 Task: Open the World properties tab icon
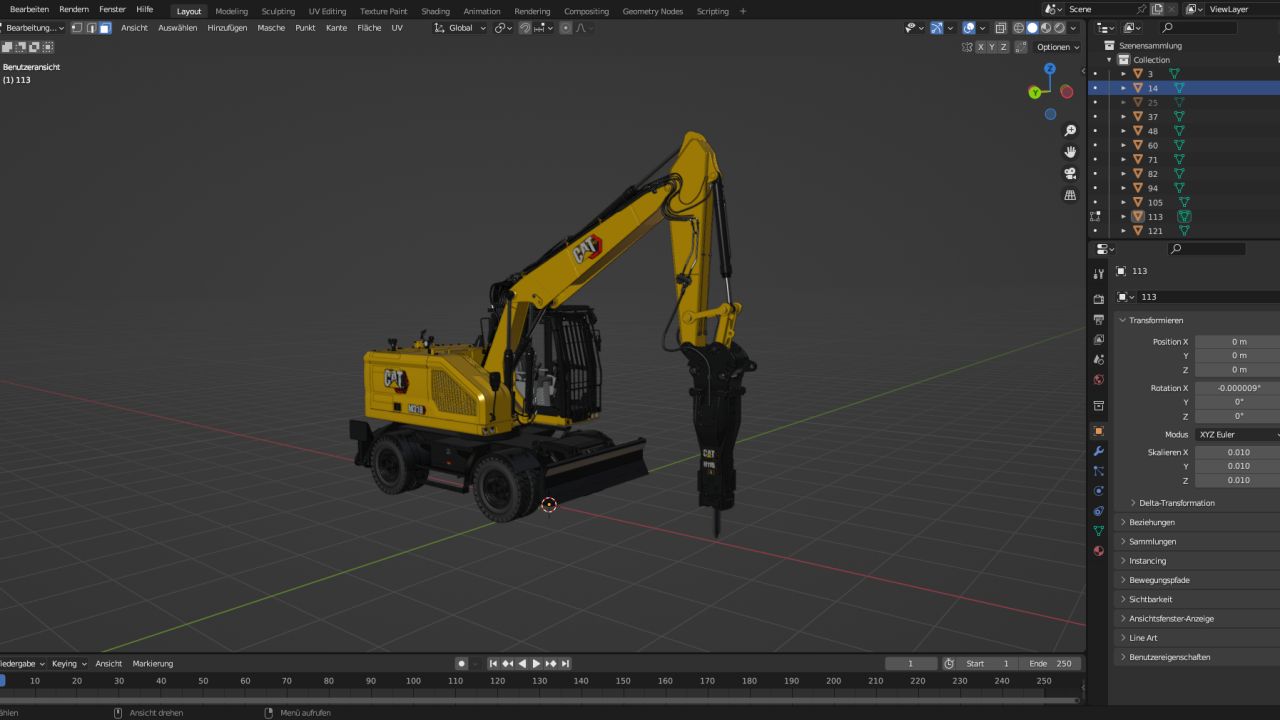(1099, 379)
